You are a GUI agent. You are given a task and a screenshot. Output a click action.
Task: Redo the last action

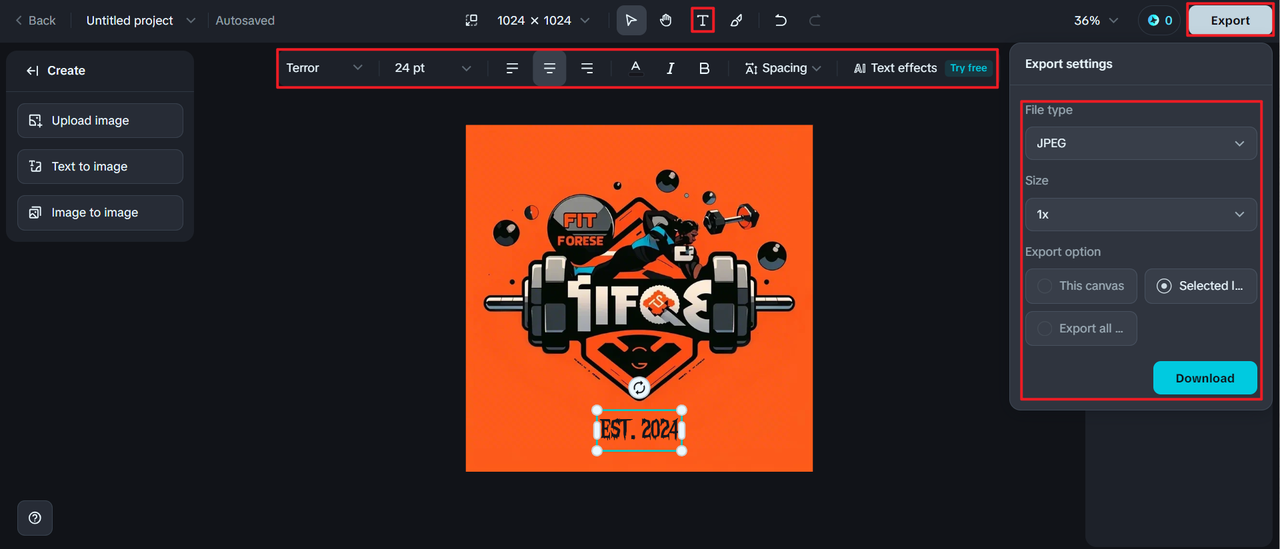point(815,20)
